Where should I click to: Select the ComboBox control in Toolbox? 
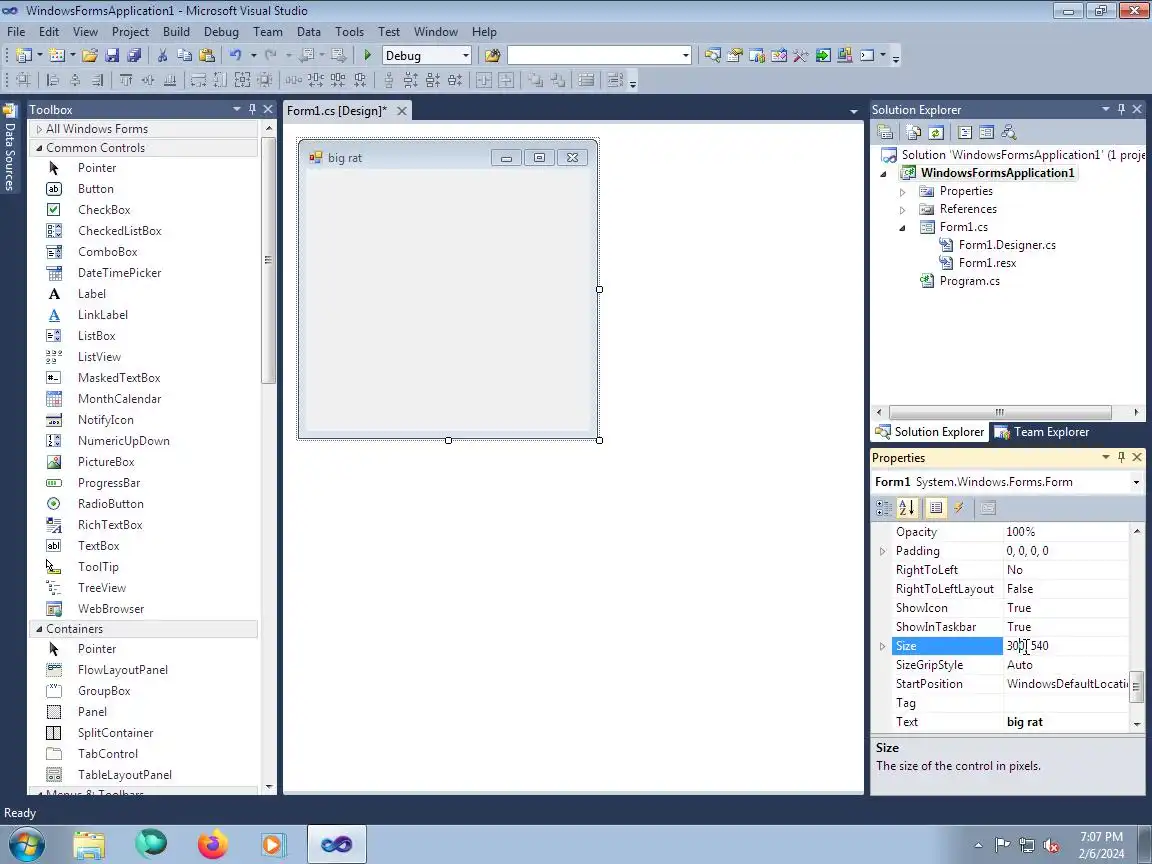tap(107, 252)
